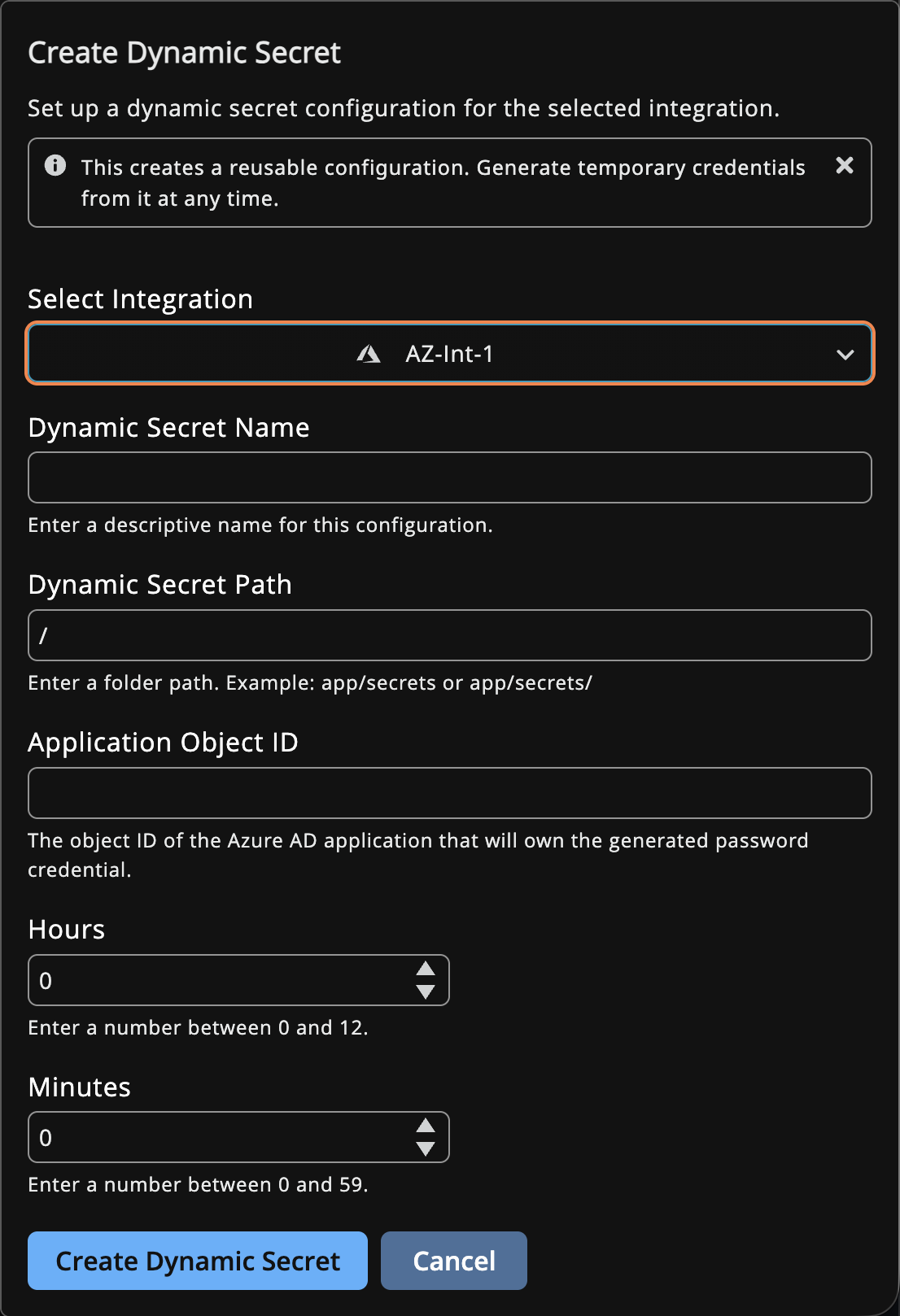Click the 'Select Integration' label
The image size is (900, 1316).
click(141, 299)
